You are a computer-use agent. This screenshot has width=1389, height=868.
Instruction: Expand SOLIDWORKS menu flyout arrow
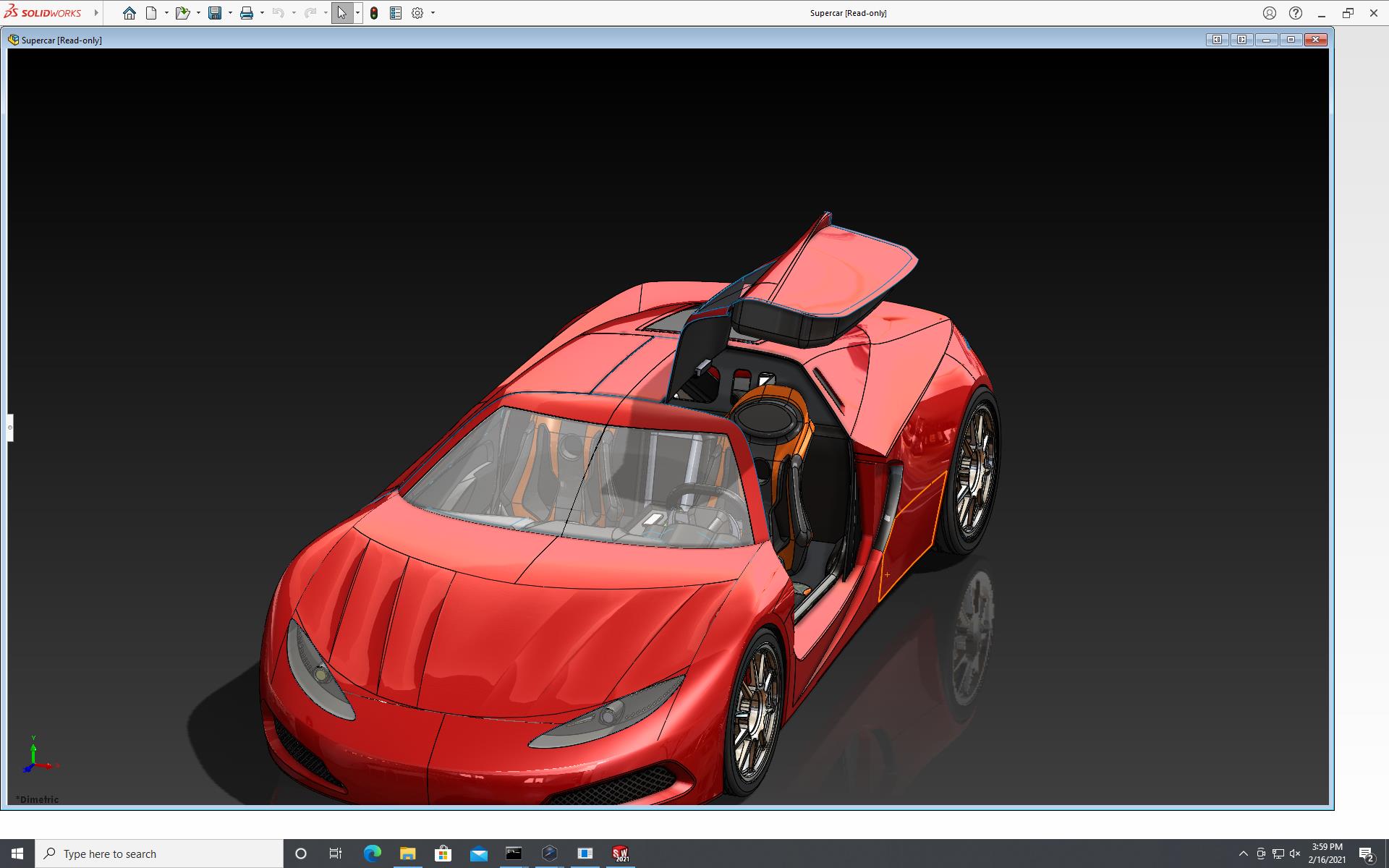coord(96,13)
